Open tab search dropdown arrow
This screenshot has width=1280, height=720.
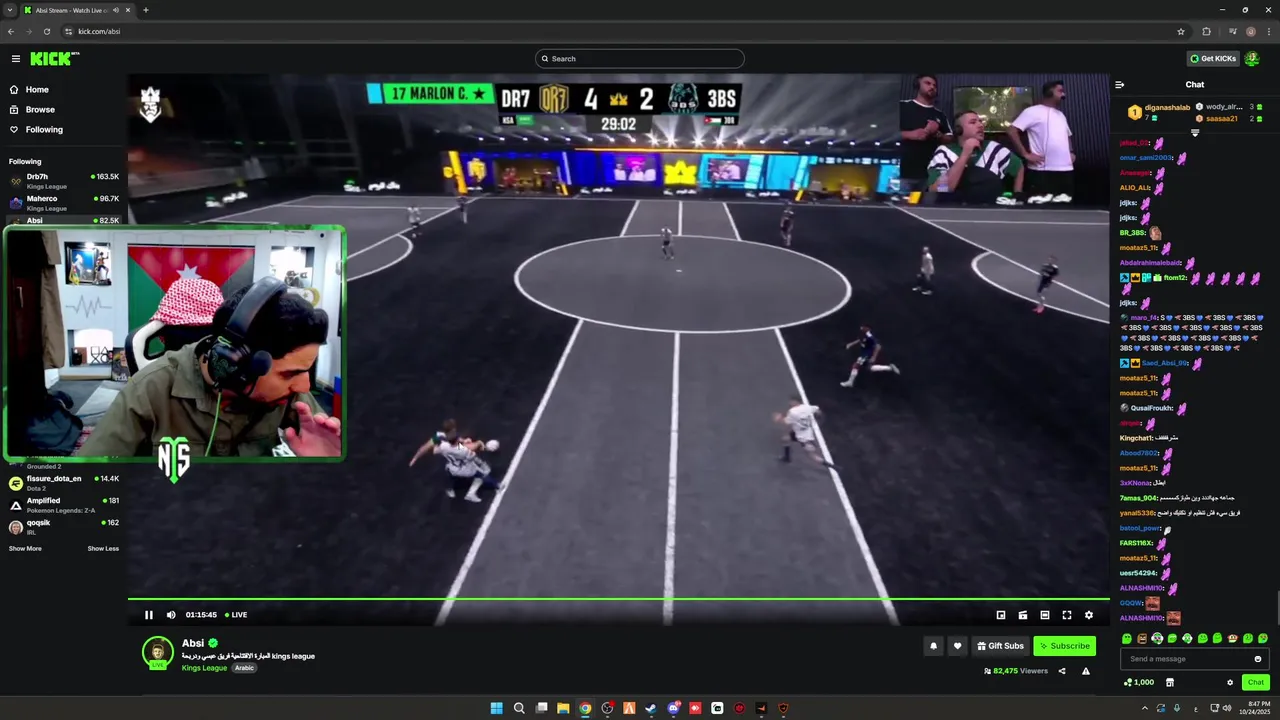coord(10,10)
